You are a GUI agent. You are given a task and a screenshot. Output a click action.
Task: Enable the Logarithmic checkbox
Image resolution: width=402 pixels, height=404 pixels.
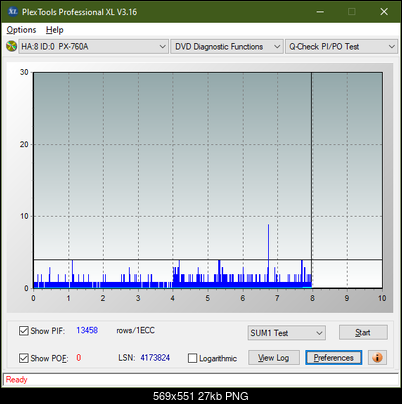(x=192, y=358)
